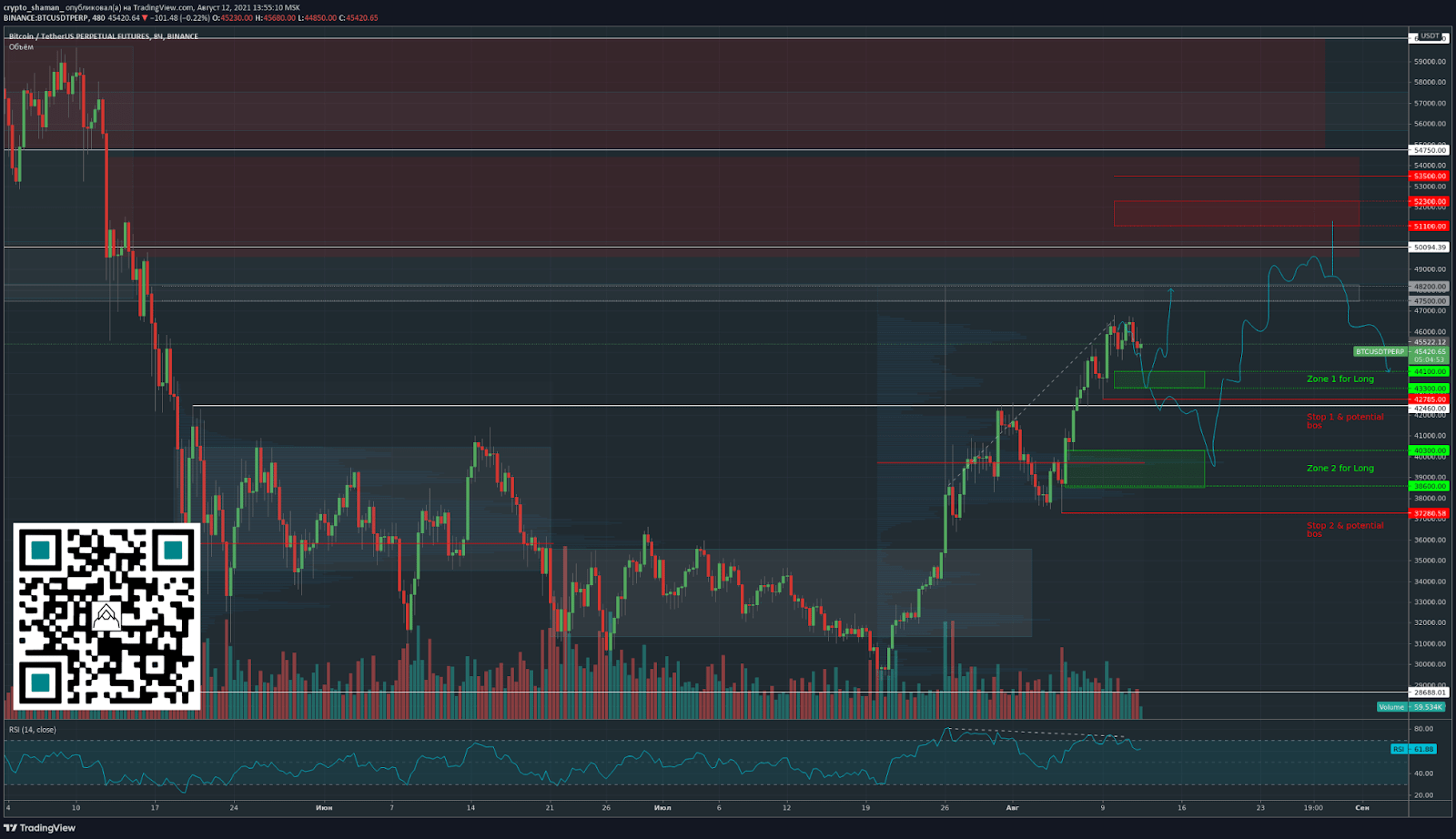The width and height of the screenshot is (1456, 839).
Task: Click the 20.00 RSI axis tick
Action: click(x=1424, y=795)
